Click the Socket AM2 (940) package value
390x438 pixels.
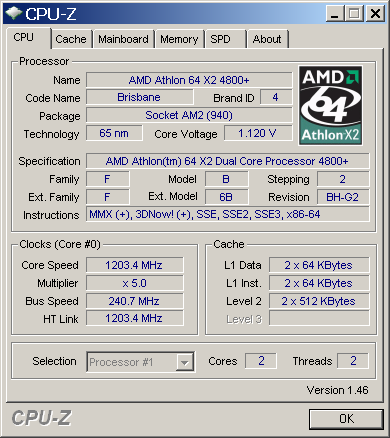(189, 115)
